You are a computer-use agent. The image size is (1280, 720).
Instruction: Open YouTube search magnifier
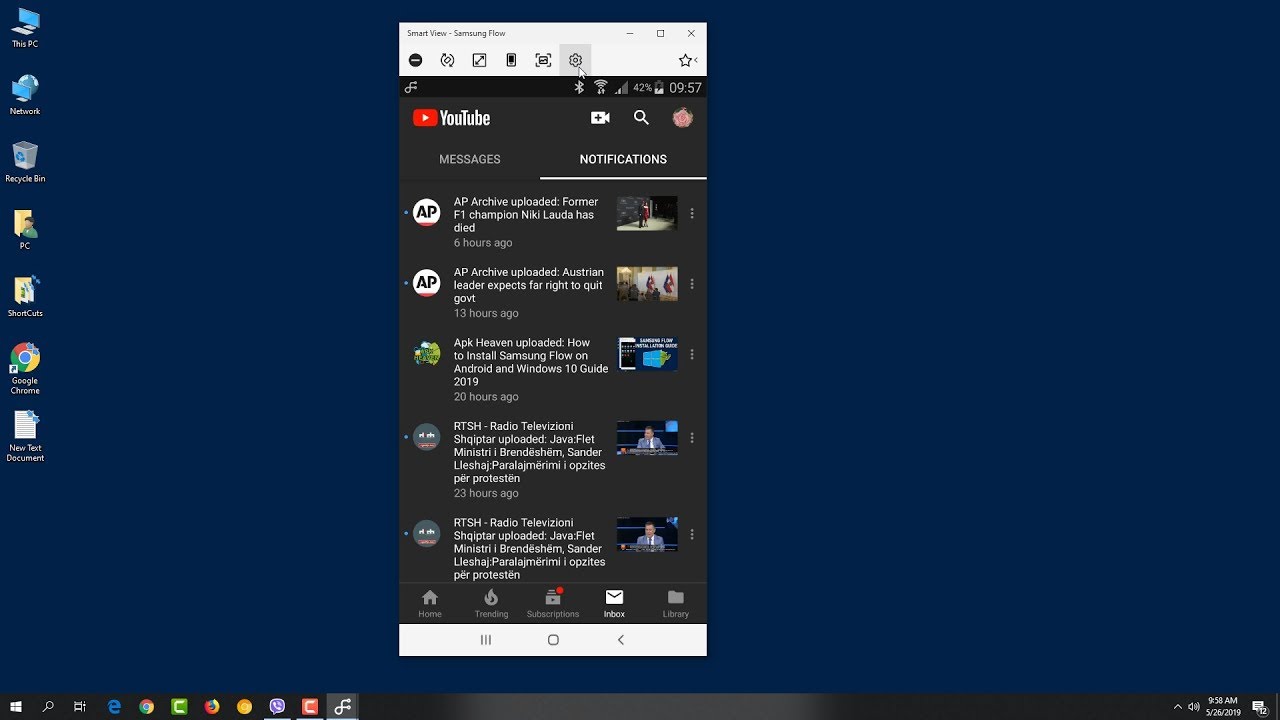(641, 118)
